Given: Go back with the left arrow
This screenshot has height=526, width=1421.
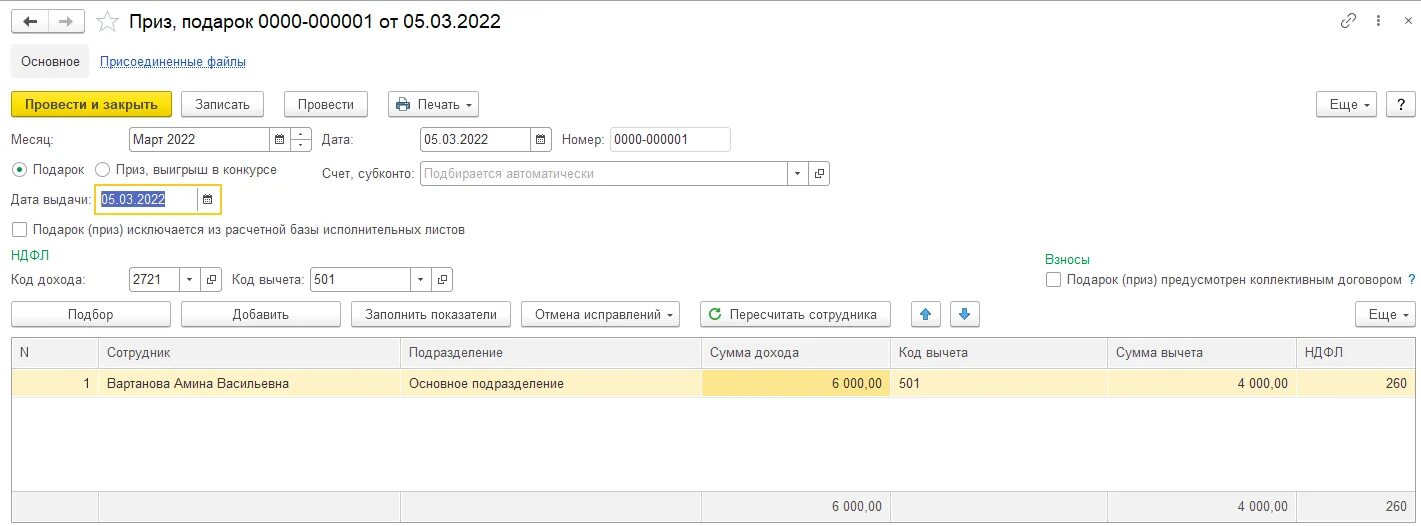Looking at the screenshot, I should pyautogui.click(x=30, y=21).
